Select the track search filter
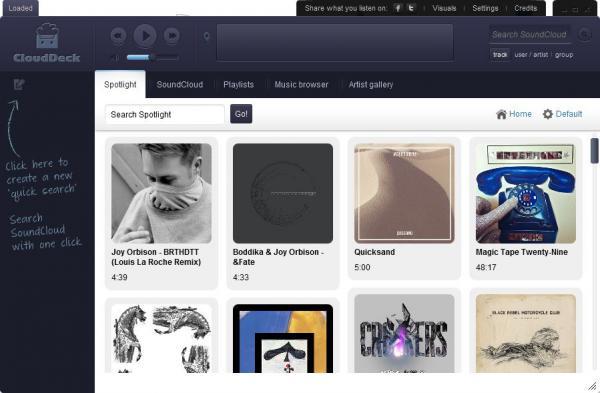The height and width of the screenshot is (393, 600). pyautogui.click(x=500, y=55)
